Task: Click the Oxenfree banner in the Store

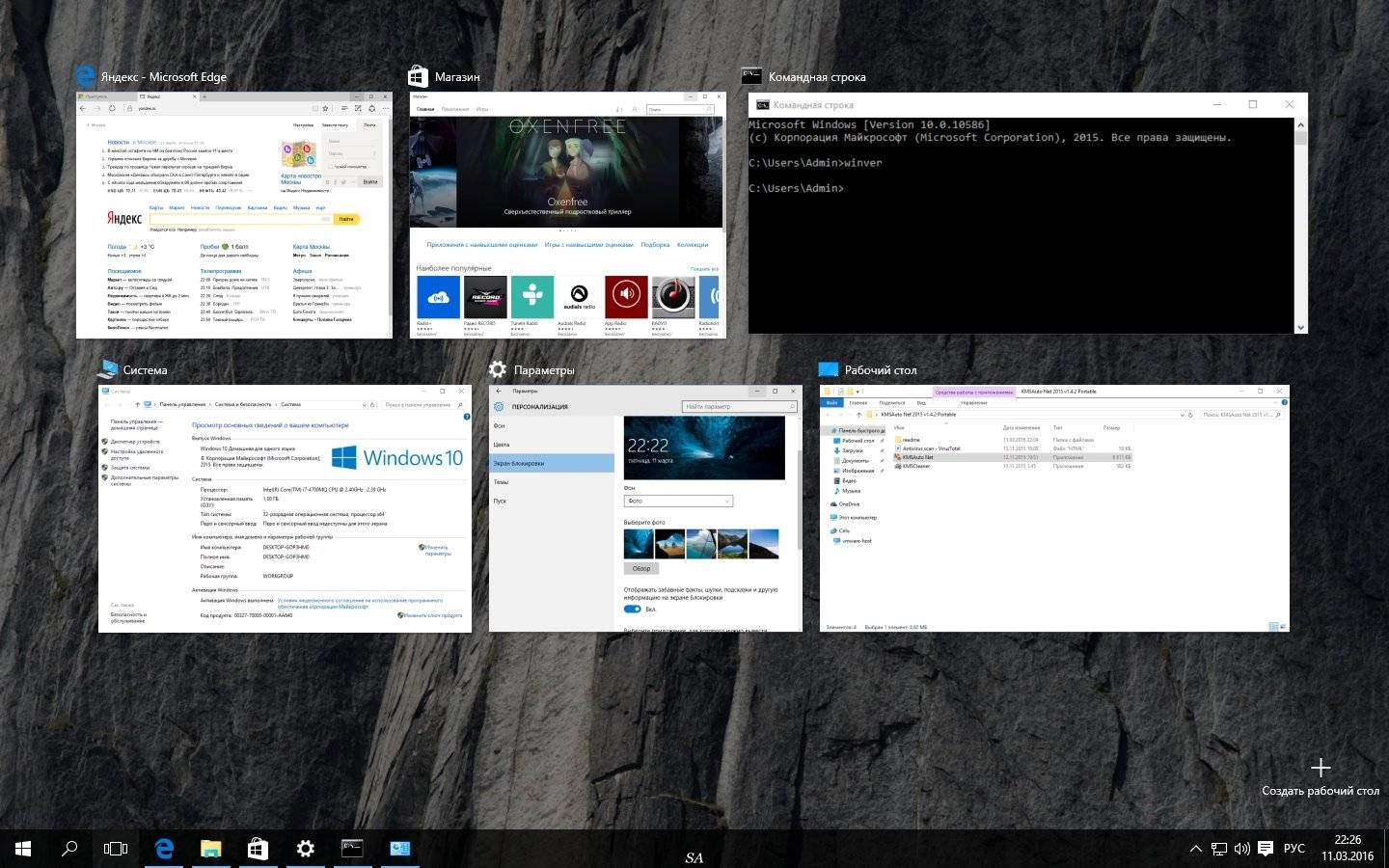Action: coord(567,171)
